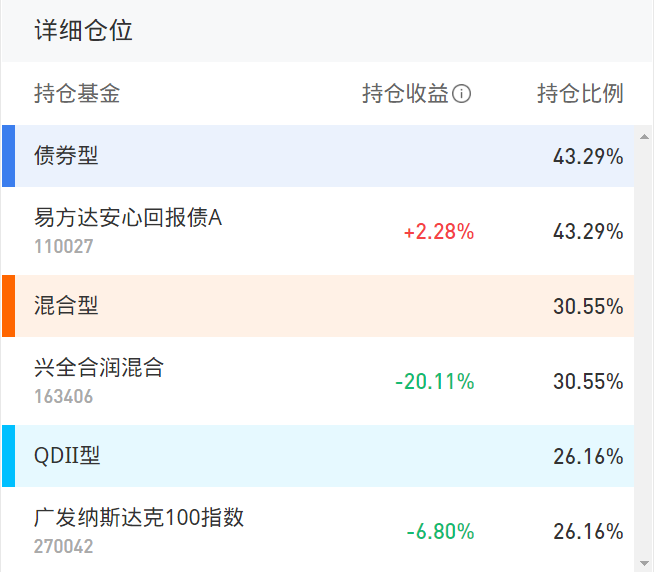The image size is (656, 572).
Task: Open the 兴全合润混合 fund
Action: point(98,368)
